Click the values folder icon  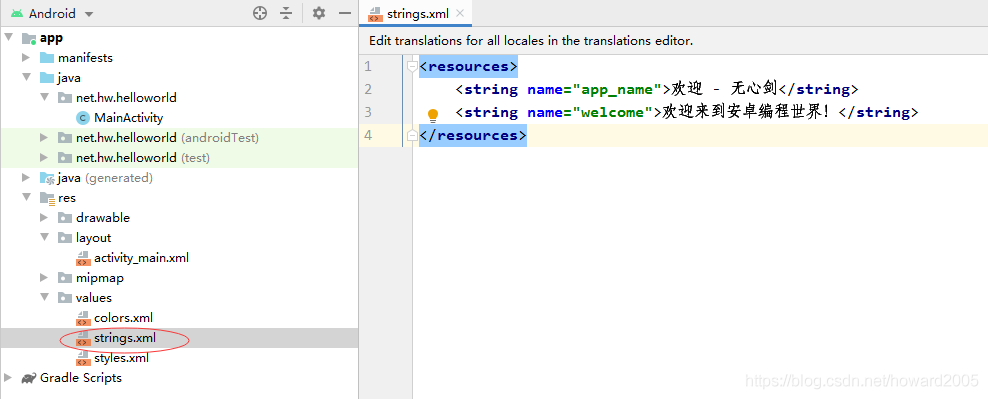coord(65,298)
